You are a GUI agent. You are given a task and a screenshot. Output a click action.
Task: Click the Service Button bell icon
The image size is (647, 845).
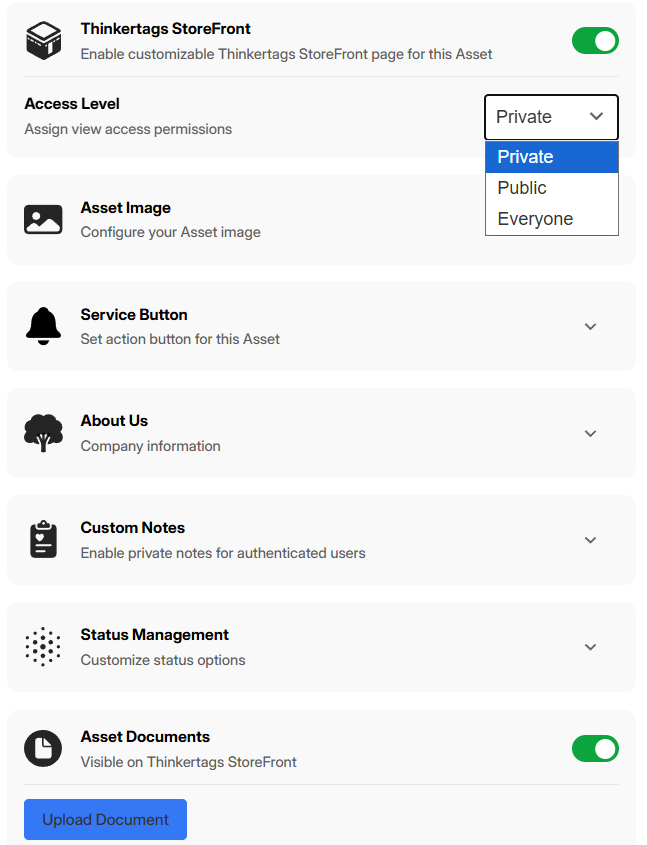tap(43, 325)
